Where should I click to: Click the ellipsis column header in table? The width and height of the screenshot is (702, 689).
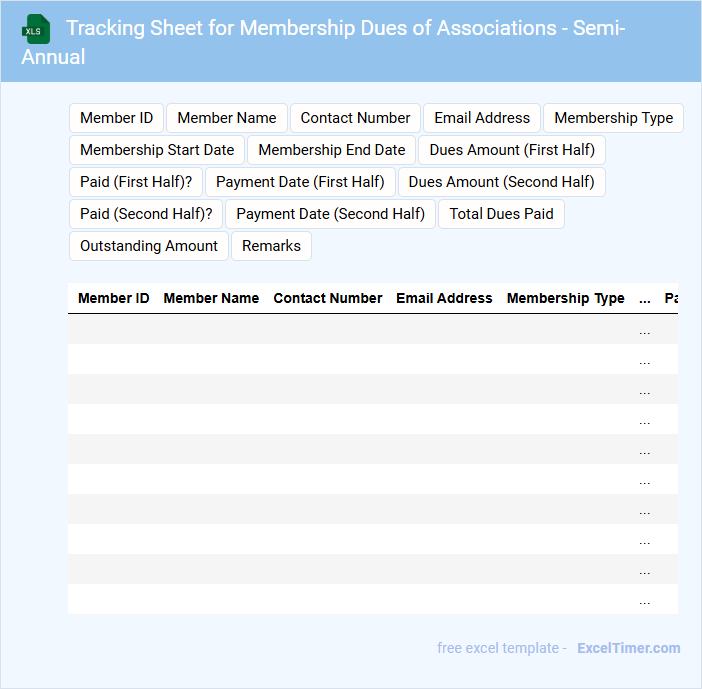tap(644, 298)
